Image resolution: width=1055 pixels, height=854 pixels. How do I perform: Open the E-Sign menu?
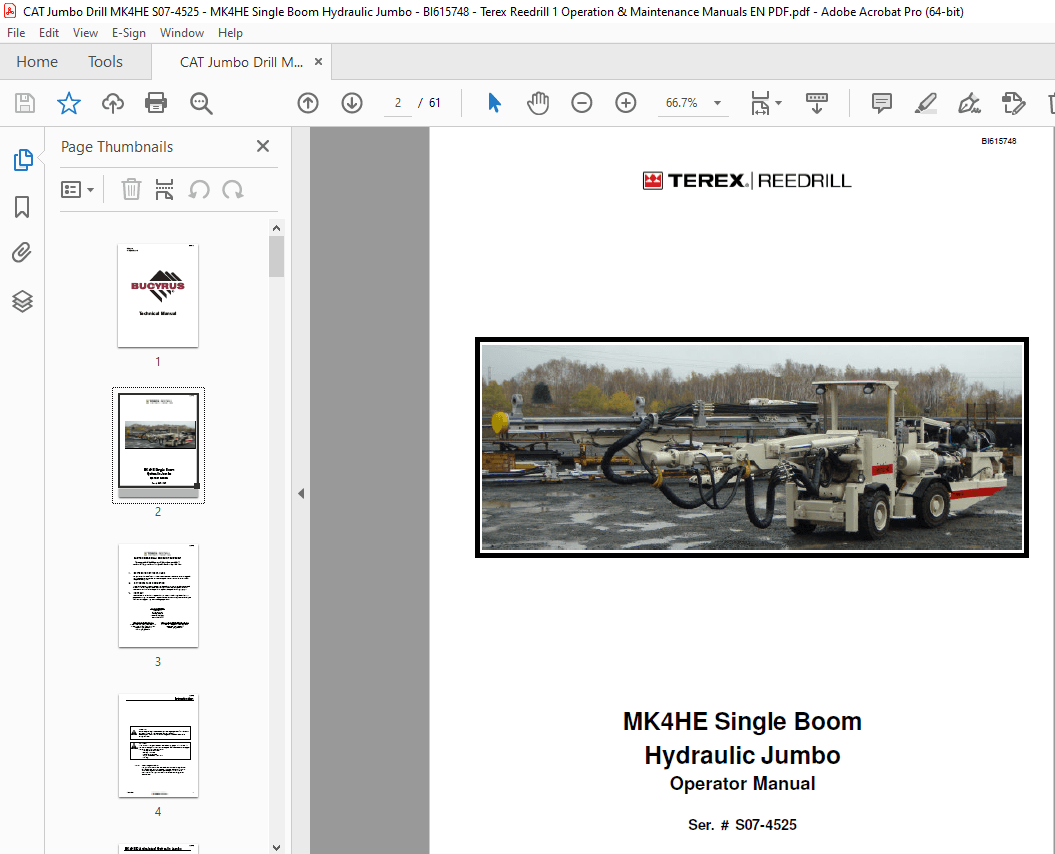pyautogui.click(x=129, y=33)
